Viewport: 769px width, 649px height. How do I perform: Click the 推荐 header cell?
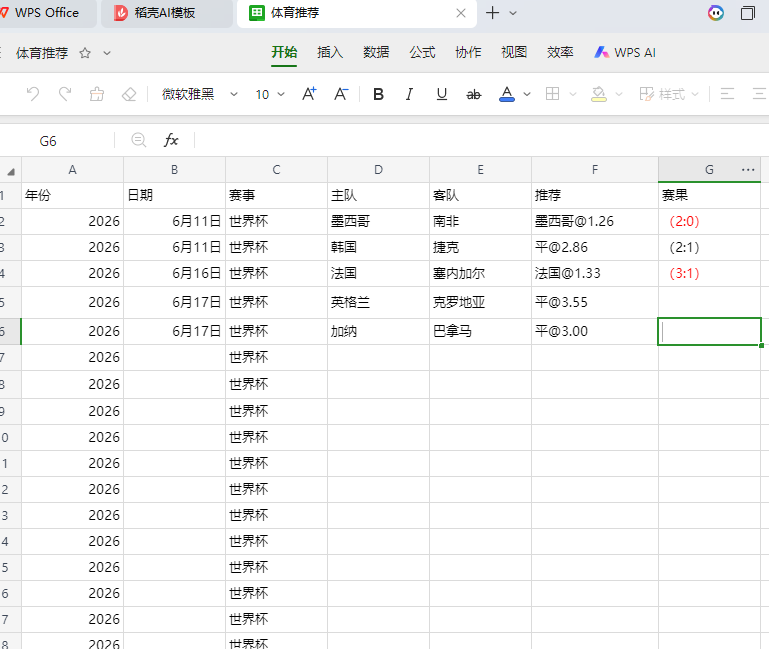coord(595,195)
